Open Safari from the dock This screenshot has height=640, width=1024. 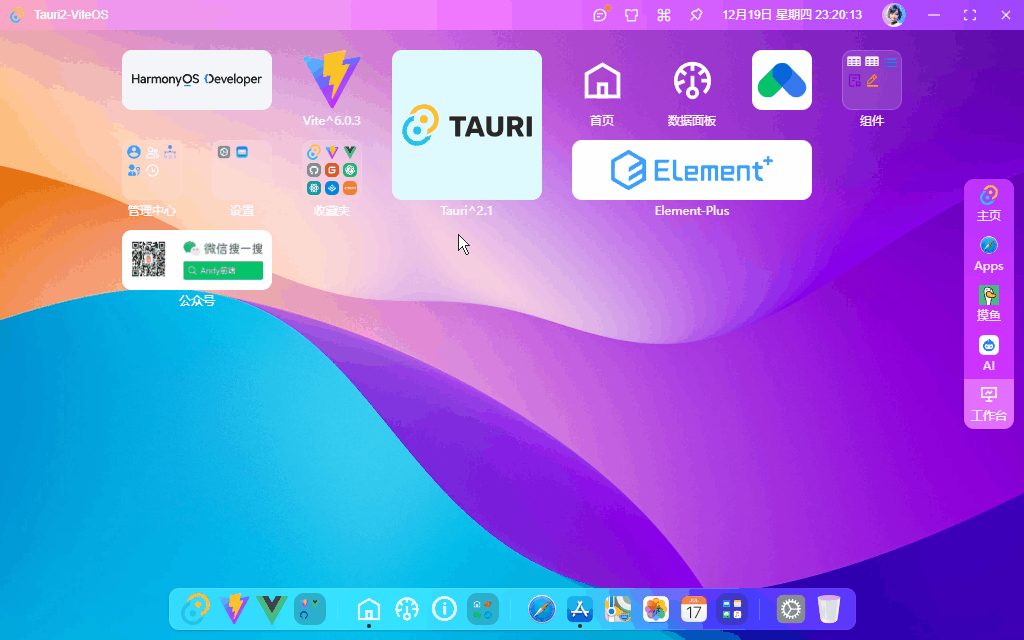coord(541,608)
